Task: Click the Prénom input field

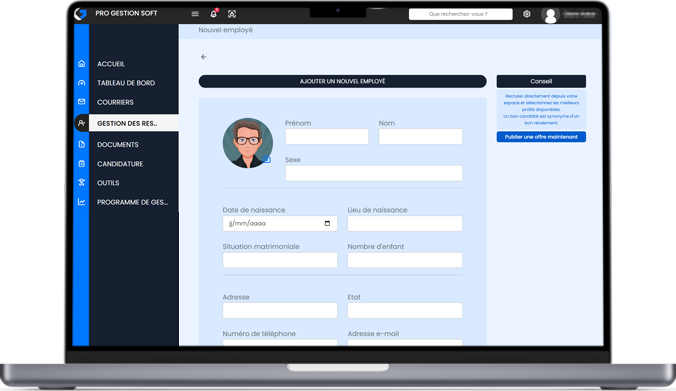Action: [x=327, y=137]
